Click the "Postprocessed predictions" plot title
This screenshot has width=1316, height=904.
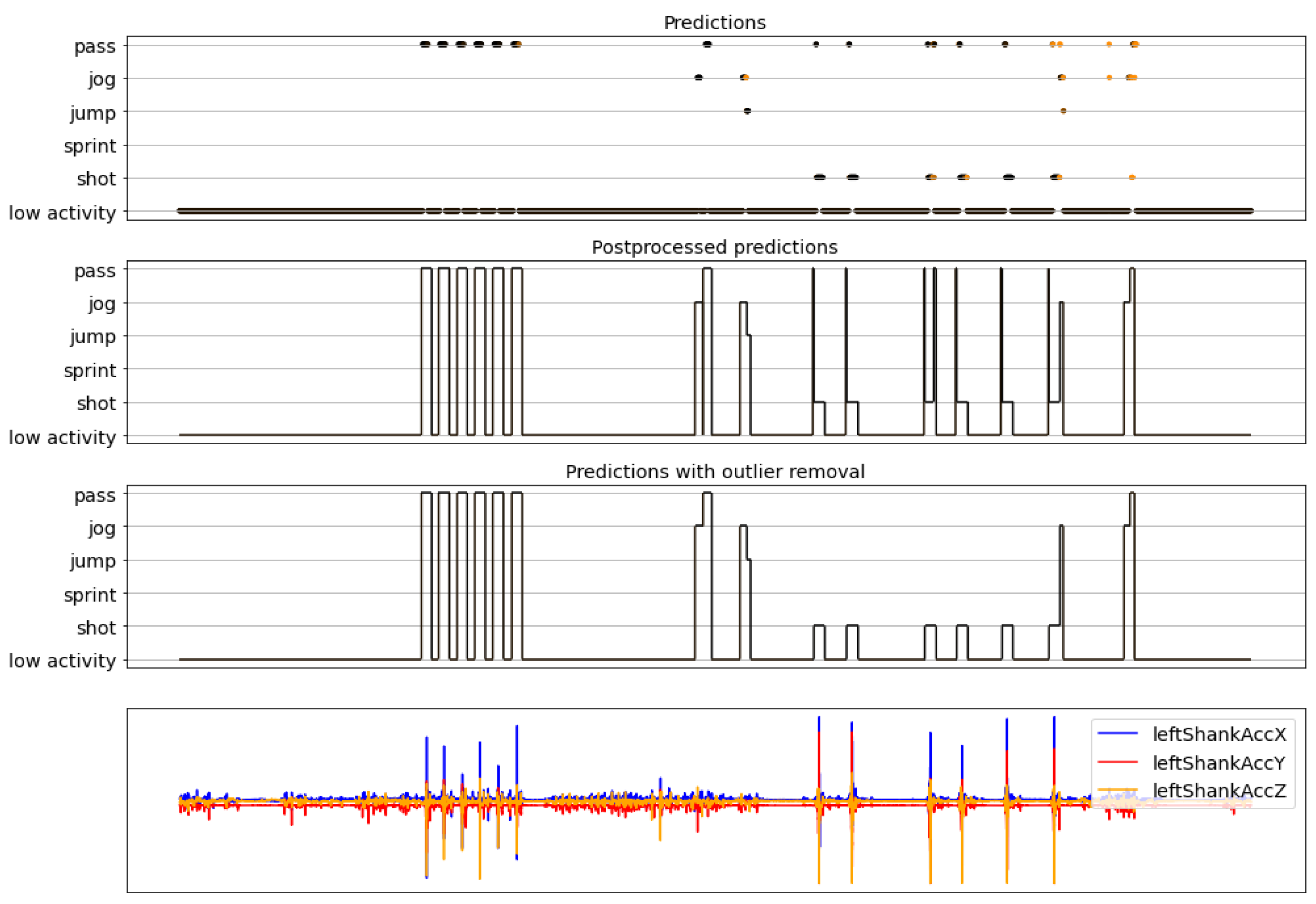click(714, 247)
